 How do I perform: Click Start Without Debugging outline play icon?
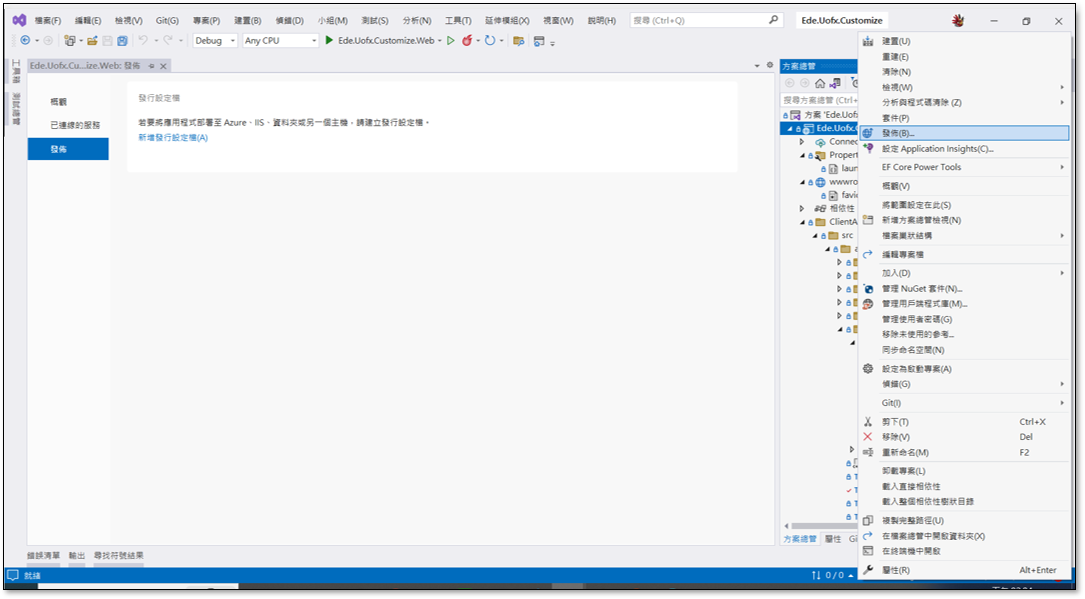coord(451,41)
